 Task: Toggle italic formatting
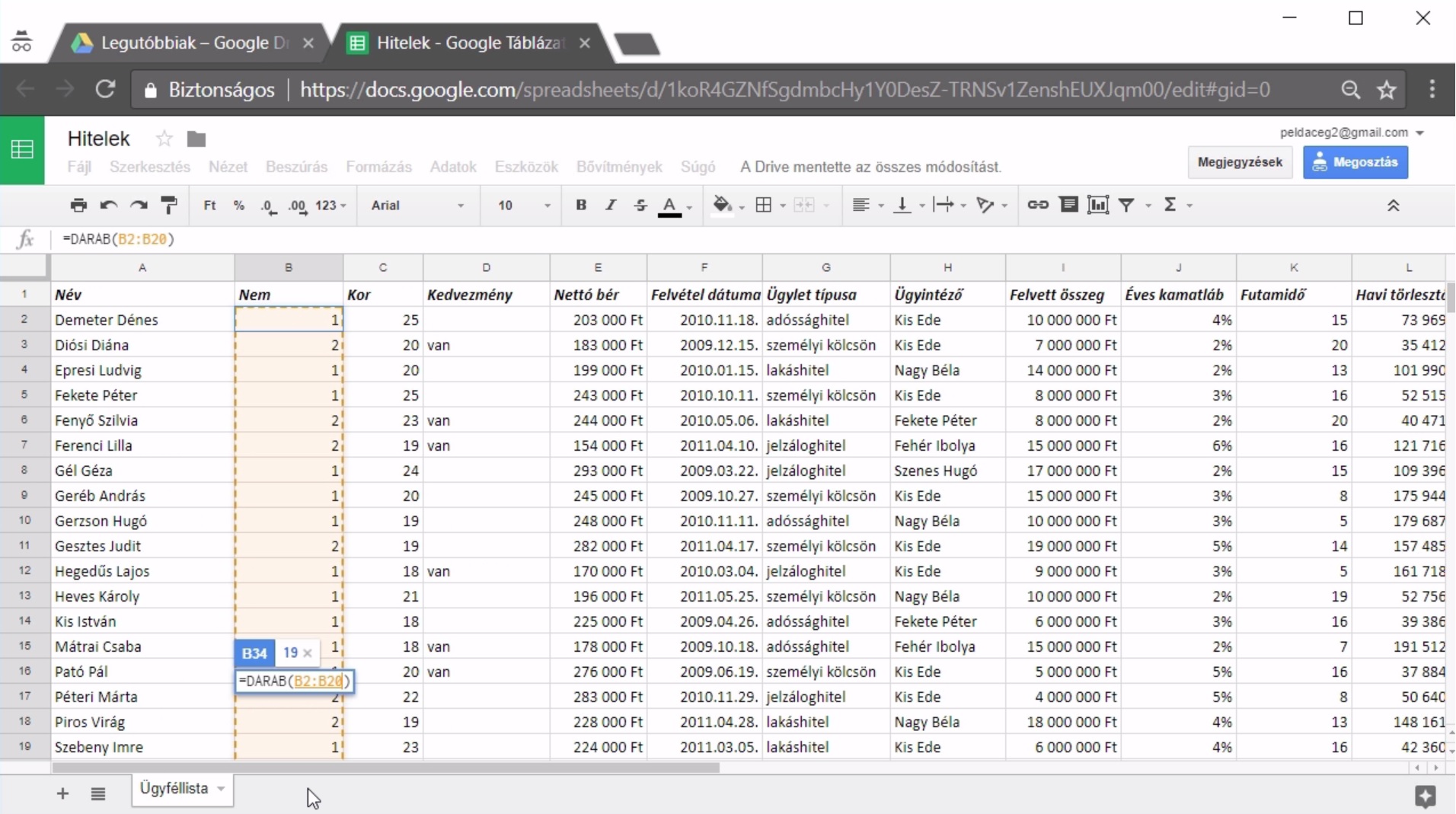click(611, 205)
